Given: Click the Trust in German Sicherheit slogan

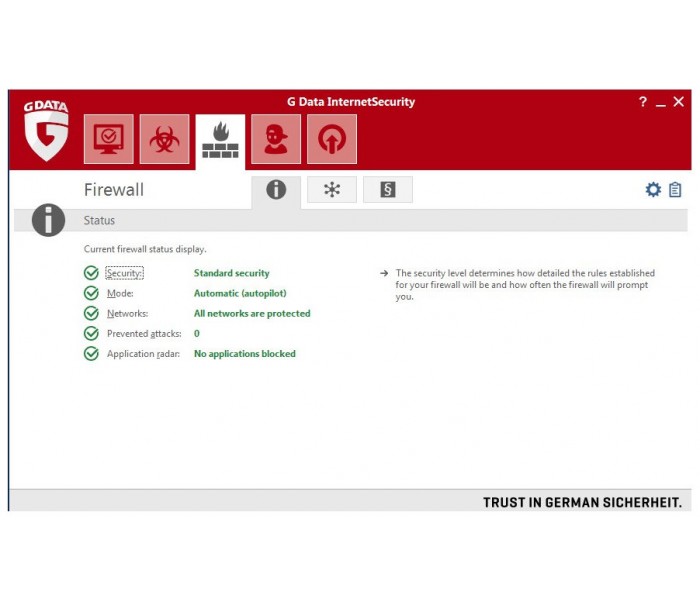Looking at the screenshot, I should [583, 503].
